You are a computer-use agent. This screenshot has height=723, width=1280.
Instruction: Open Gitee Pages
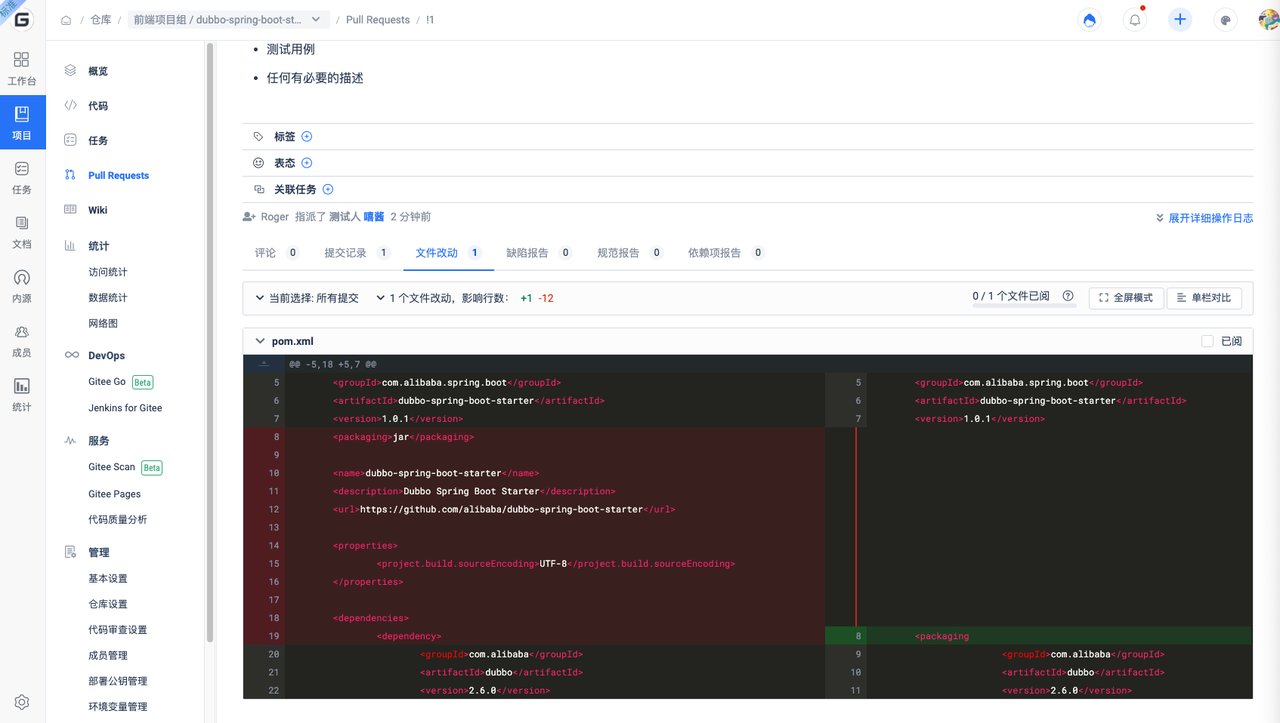114,494
